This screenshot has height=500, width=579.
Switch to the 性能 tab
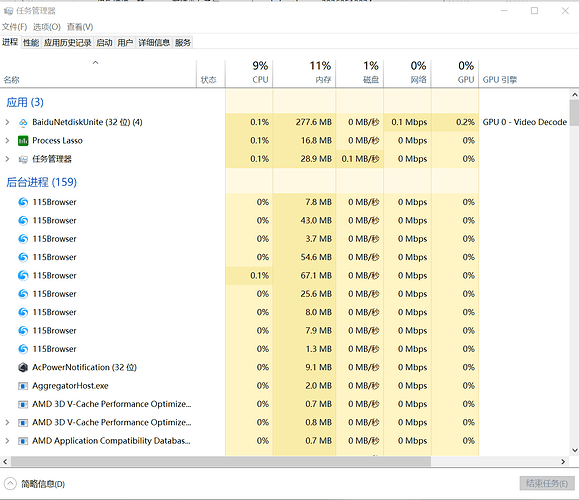coord(31,43)
